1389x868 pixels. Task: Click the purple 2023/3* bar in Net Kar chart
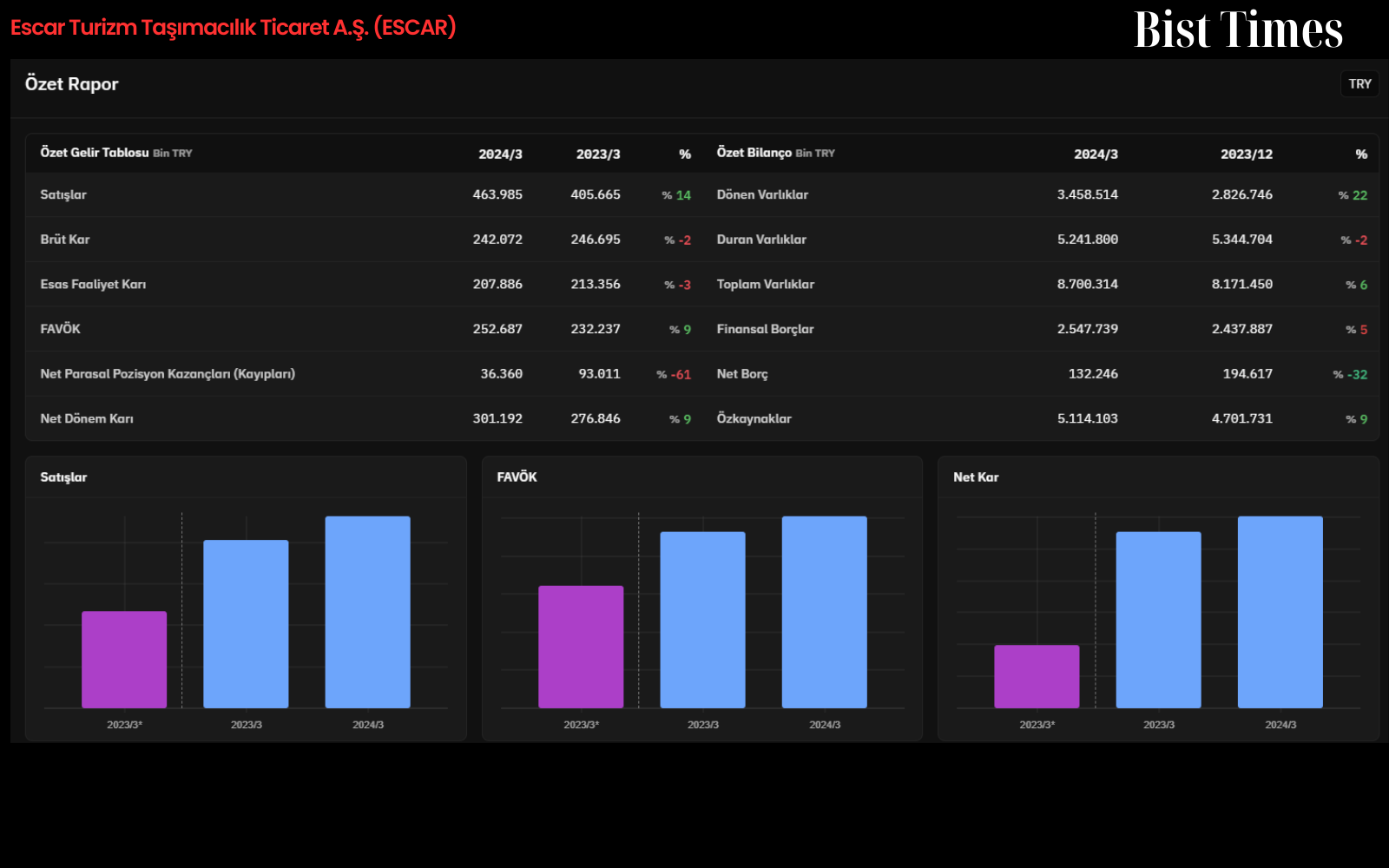(1037, 676)
